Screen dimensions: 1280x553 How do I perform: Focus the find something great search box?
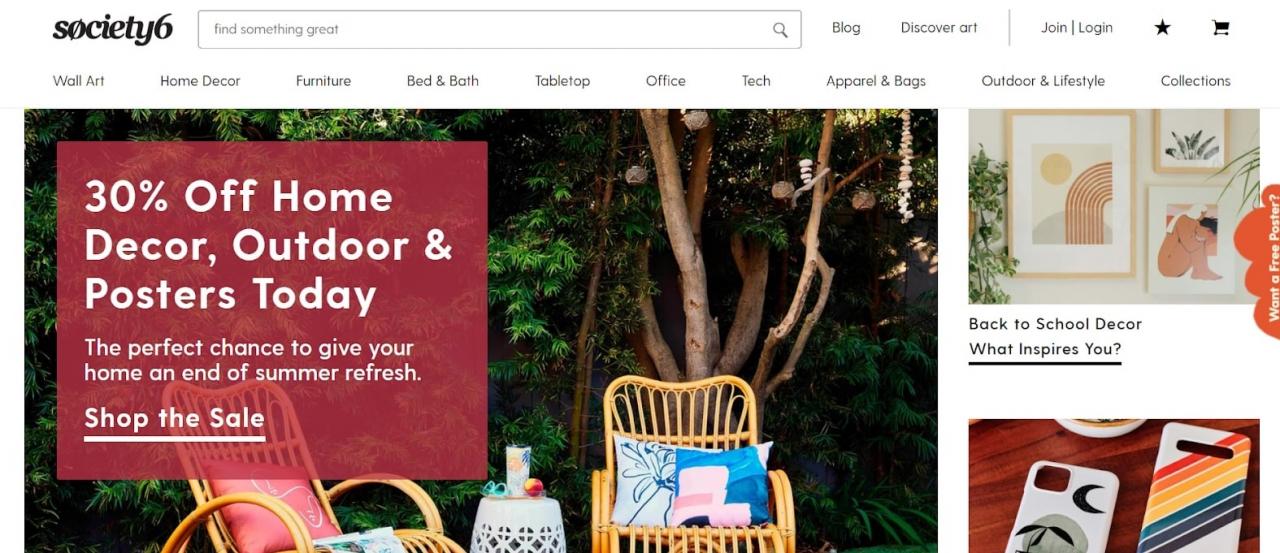pos(499,29)
